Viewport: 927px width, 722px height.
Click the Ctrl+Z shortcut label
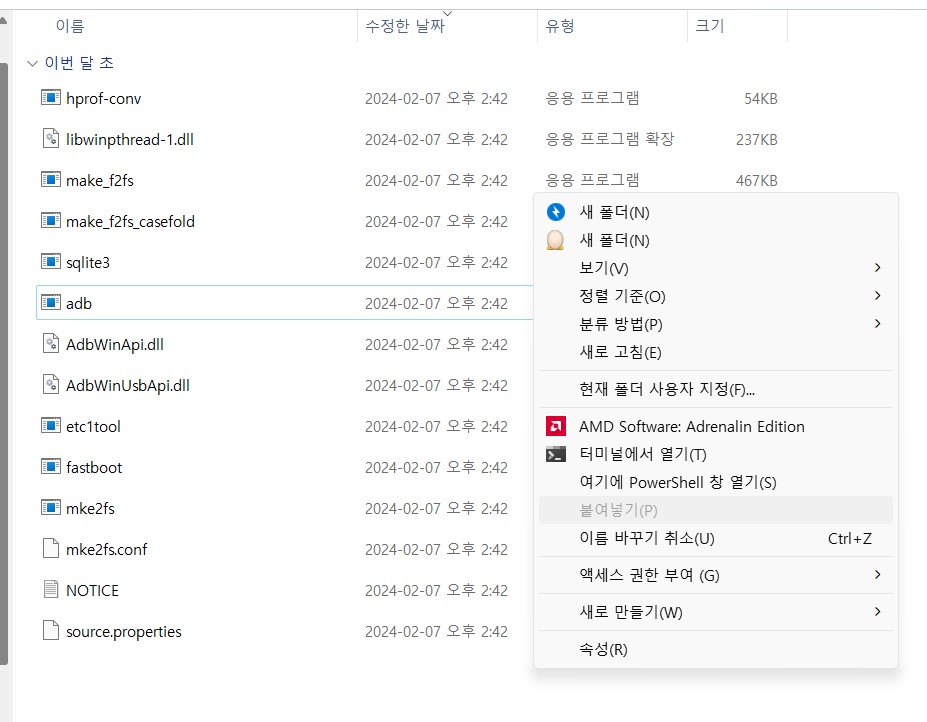point(850,538)
